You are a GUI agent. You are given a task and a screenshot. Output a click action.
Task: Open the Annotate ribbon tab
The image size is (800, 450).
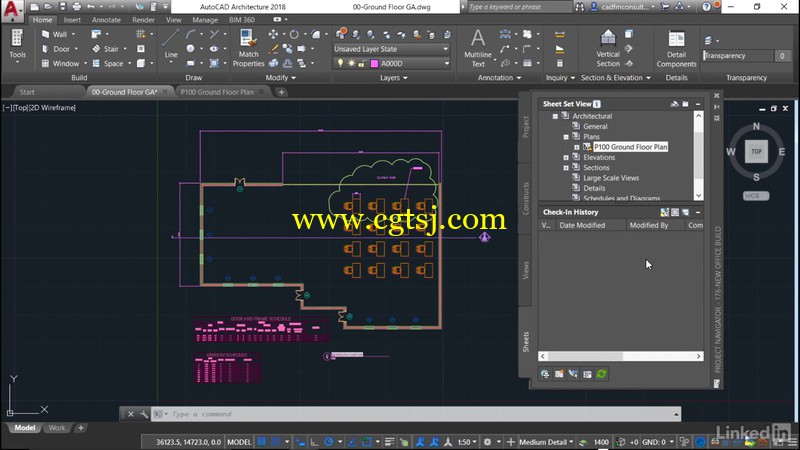click(x=106, y=20)
